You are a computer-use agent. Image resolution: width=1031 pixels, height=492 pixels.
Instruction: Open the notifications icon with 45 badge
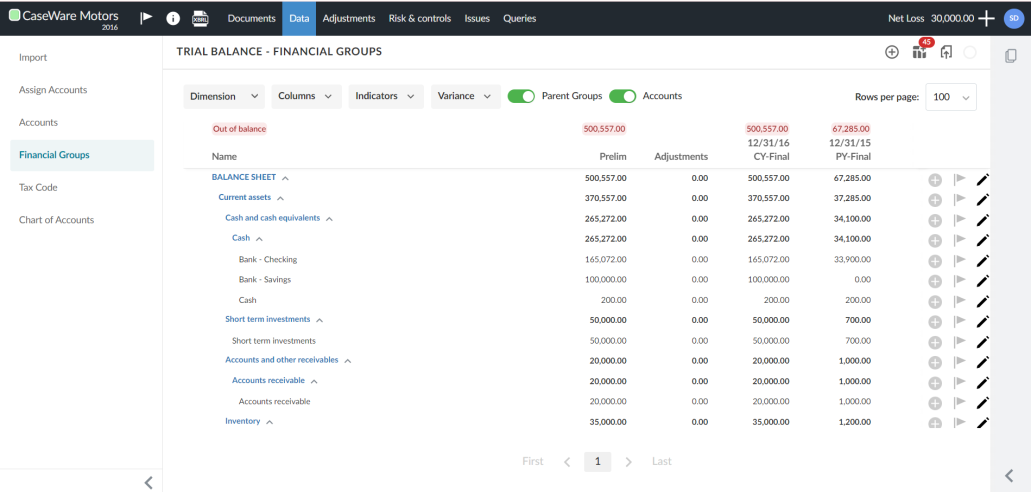(x=919, y=52)
